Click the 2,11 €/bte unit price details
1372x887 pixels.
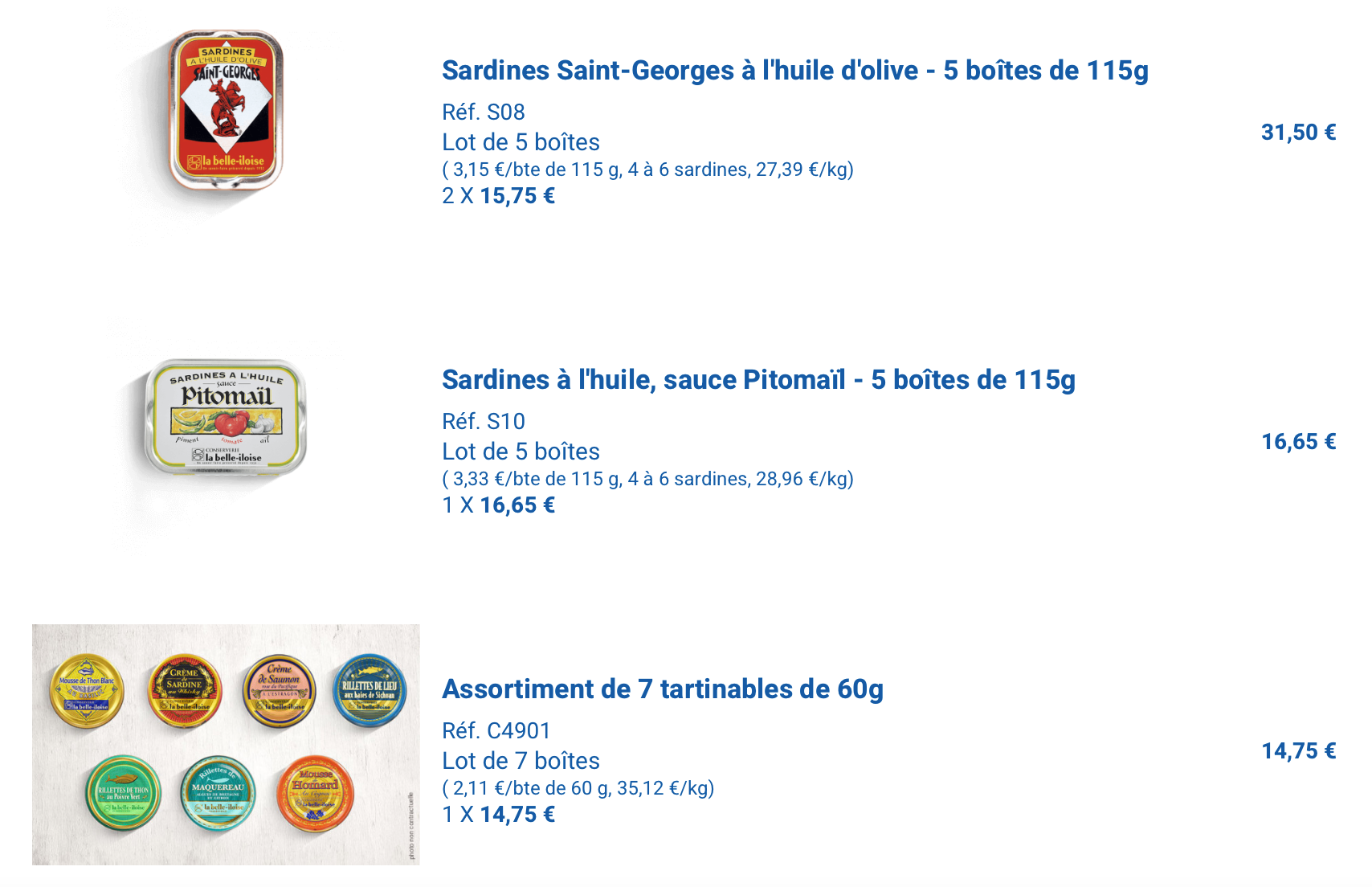(578, 788)
